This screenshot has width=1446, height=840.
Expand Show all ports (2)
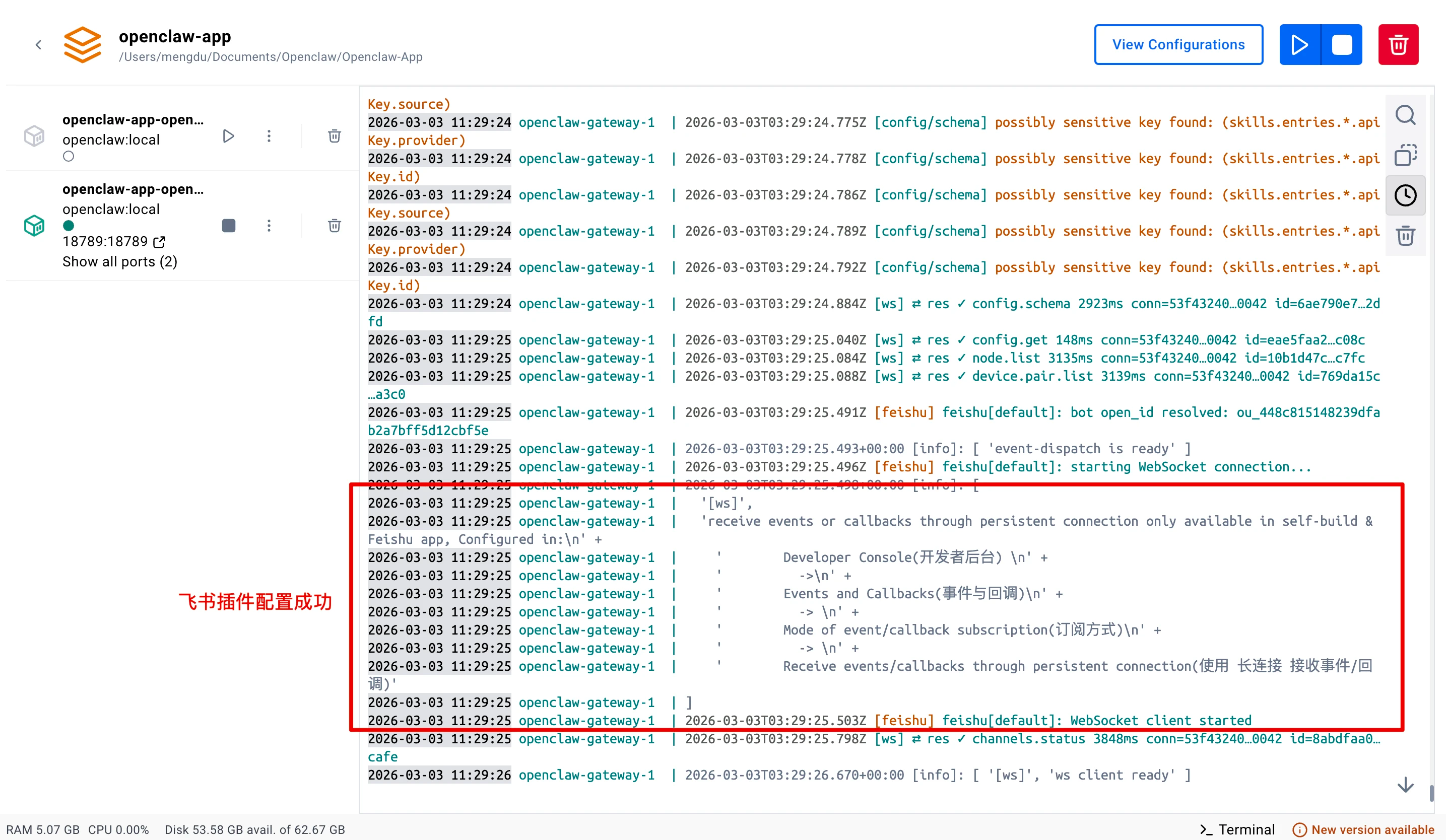coord(120,262)
